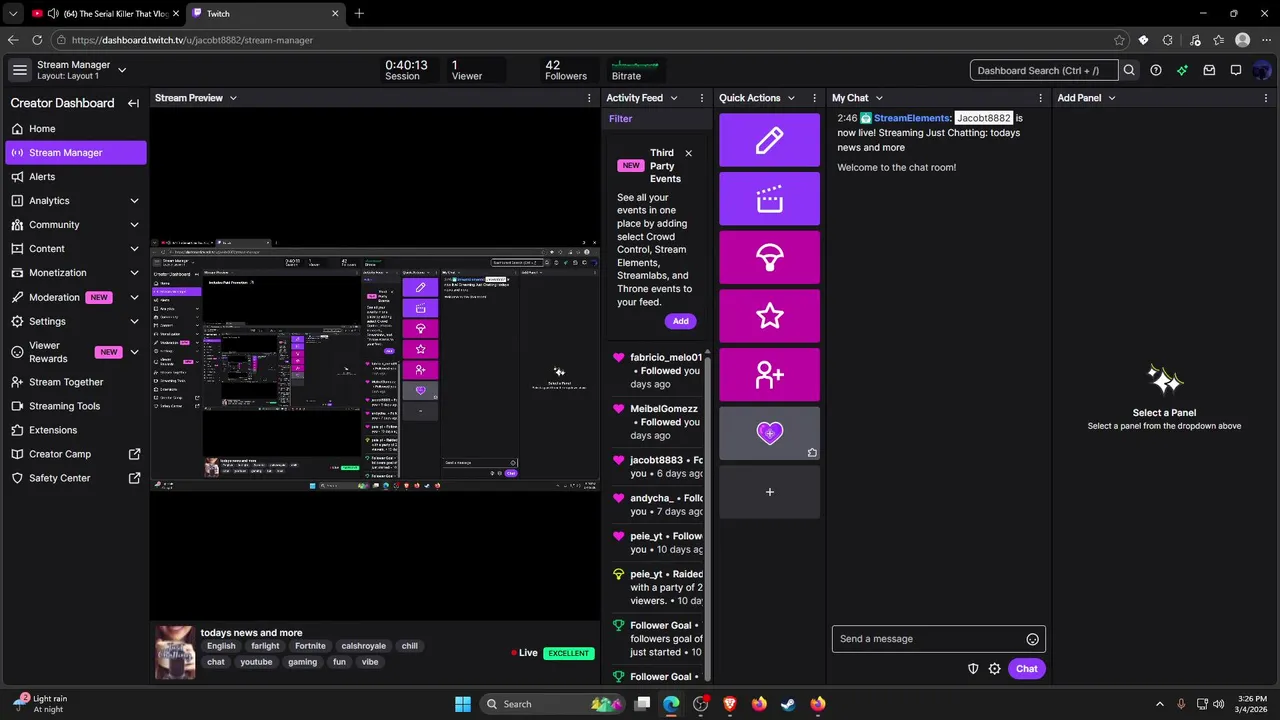Open My Chat panel options menu

point(1041,98)
